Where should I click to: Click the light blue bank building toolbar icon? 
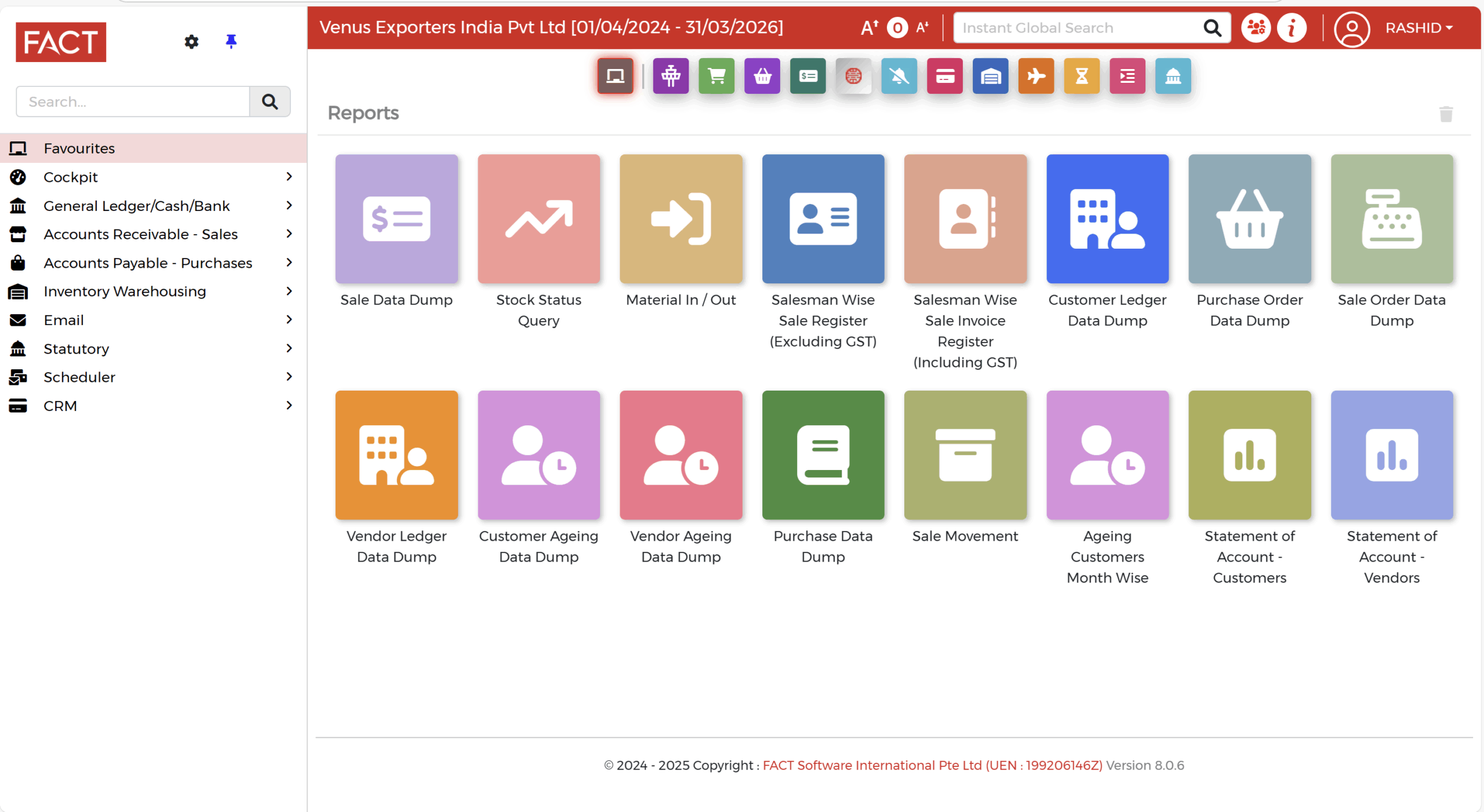[x=1173, y=76]
